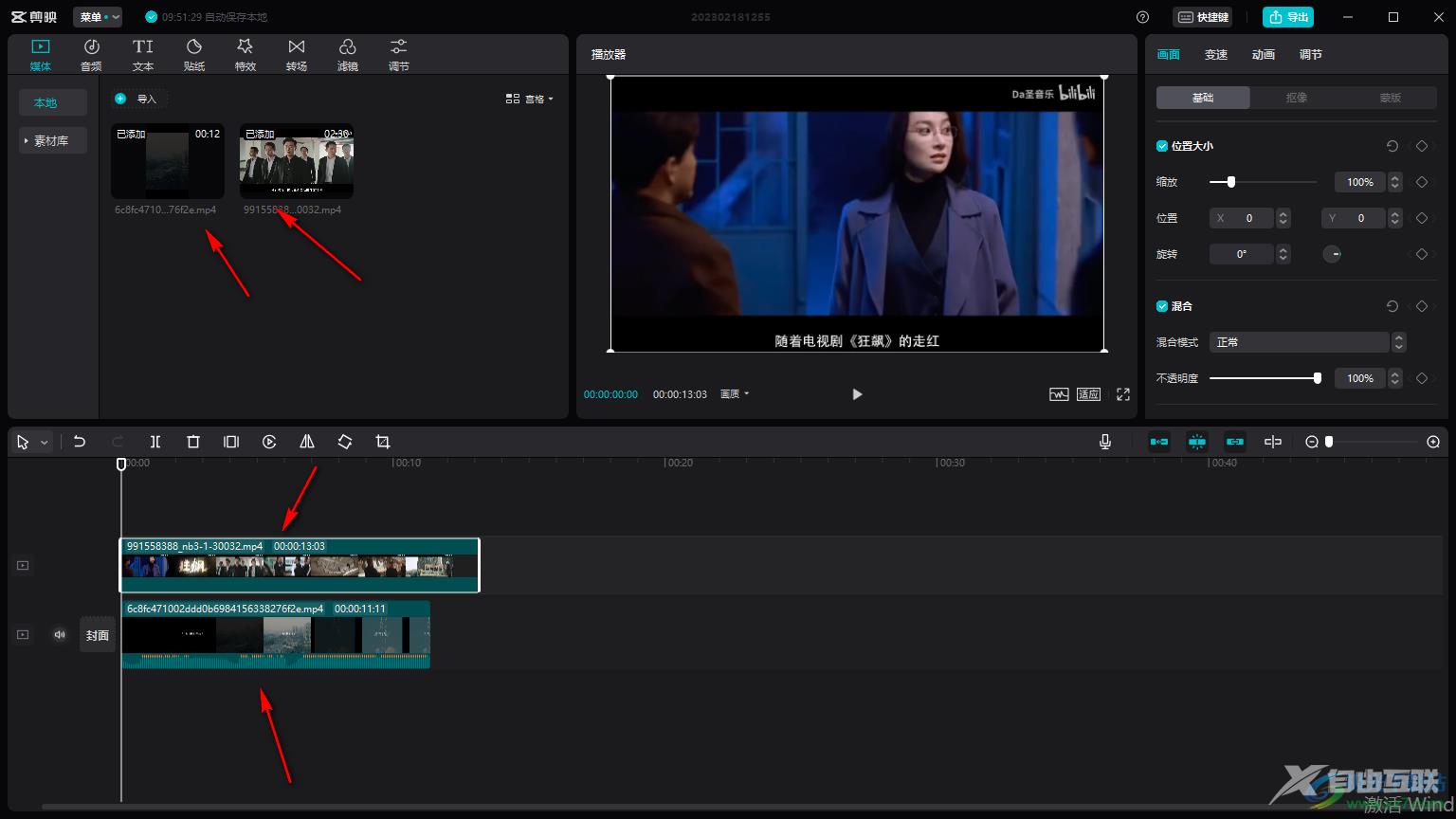The image size is (1456, 819).
Task: Start voice recording with microphone icon
Action: (x=1105, y=442)
